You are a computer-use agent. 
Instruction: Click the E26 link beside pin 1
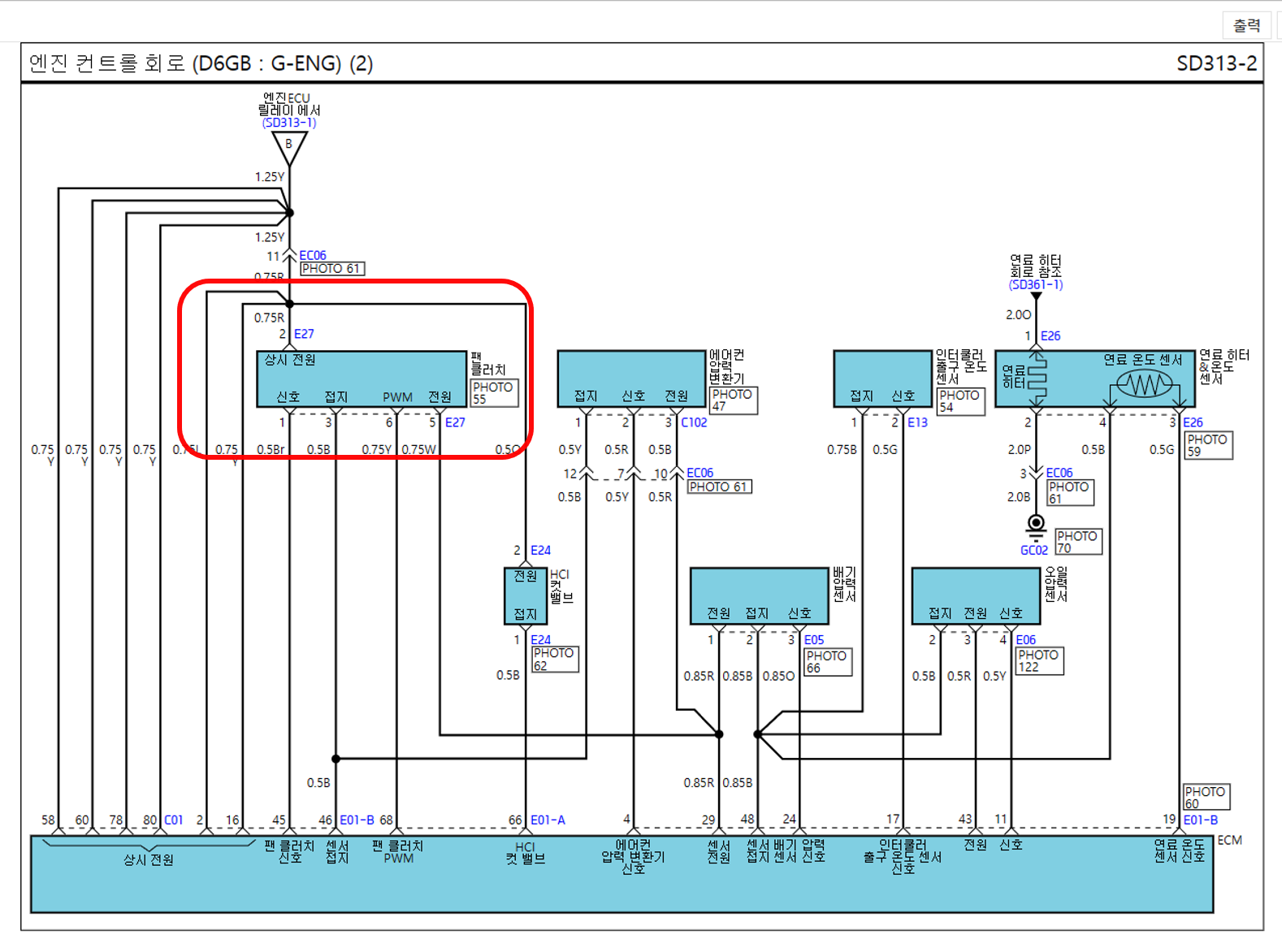click(x=1050, y=335)
